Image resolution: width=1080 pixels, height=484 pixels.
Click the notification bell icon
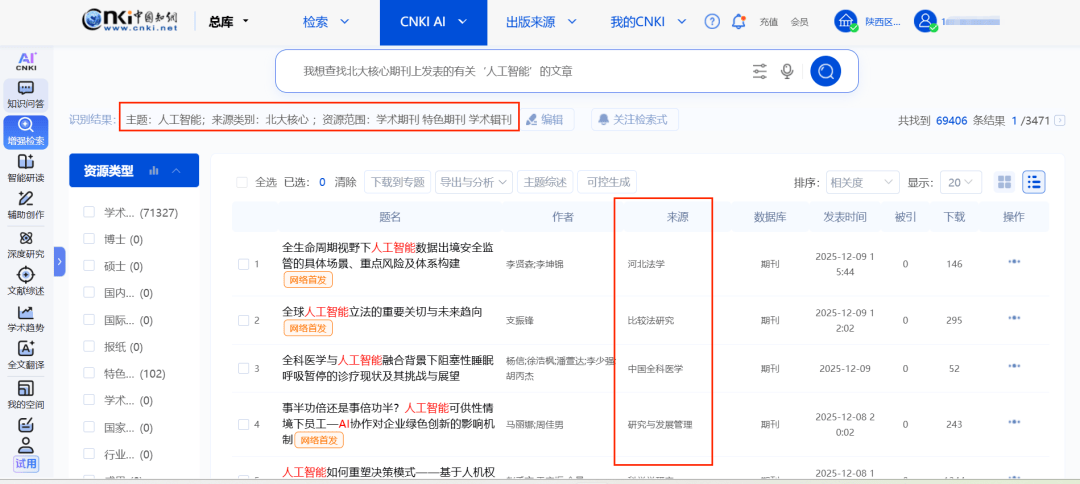tap(739, 21)
